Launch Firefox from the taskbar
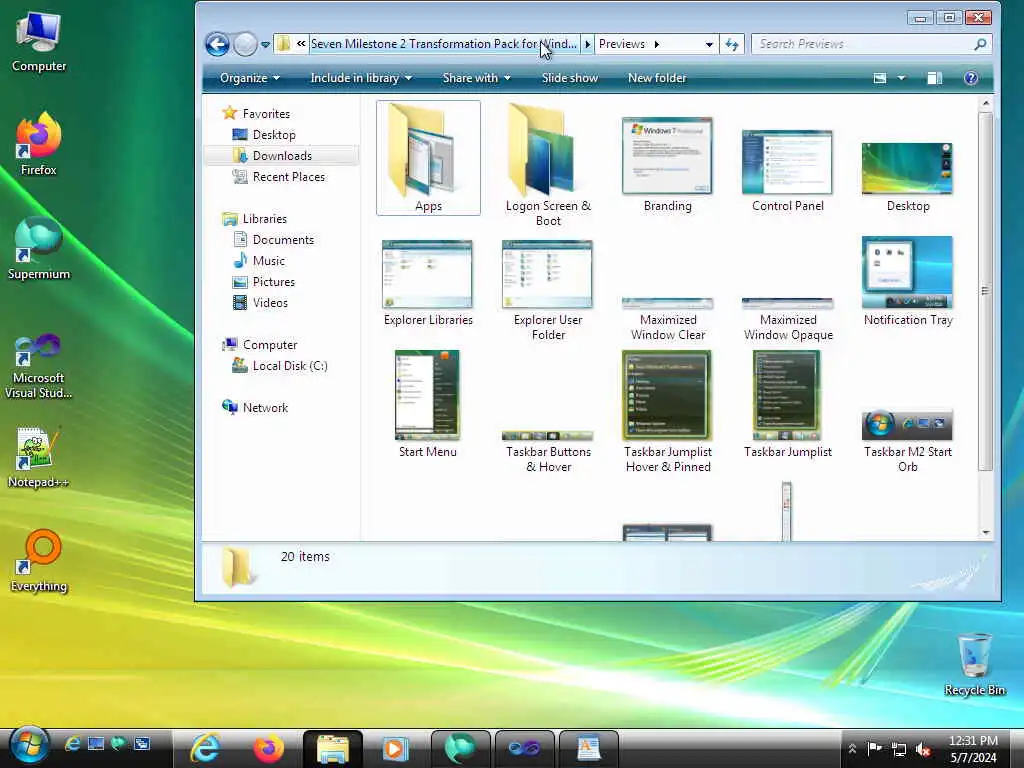 pyautogui.click(x=269, y=748)
